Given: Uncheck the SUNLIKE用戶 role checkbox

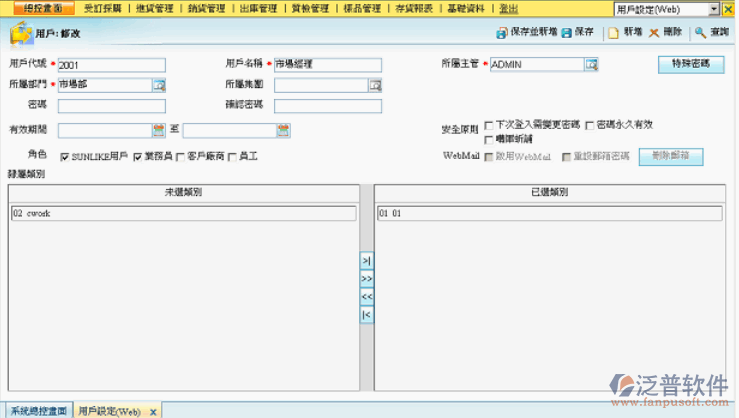Looking at the screenshot, I should click(x=65, y=157).
